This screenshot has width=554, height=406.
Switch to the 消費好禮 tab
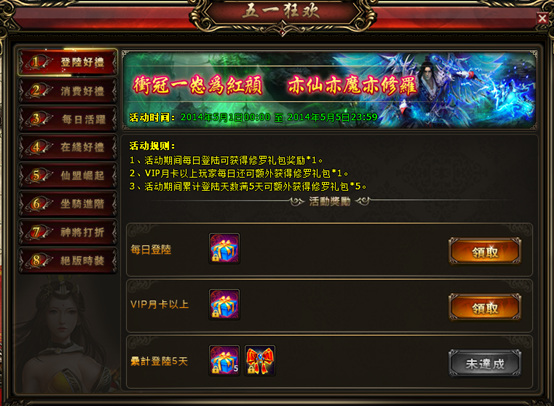pyautogui.click(x=67, y=91)
